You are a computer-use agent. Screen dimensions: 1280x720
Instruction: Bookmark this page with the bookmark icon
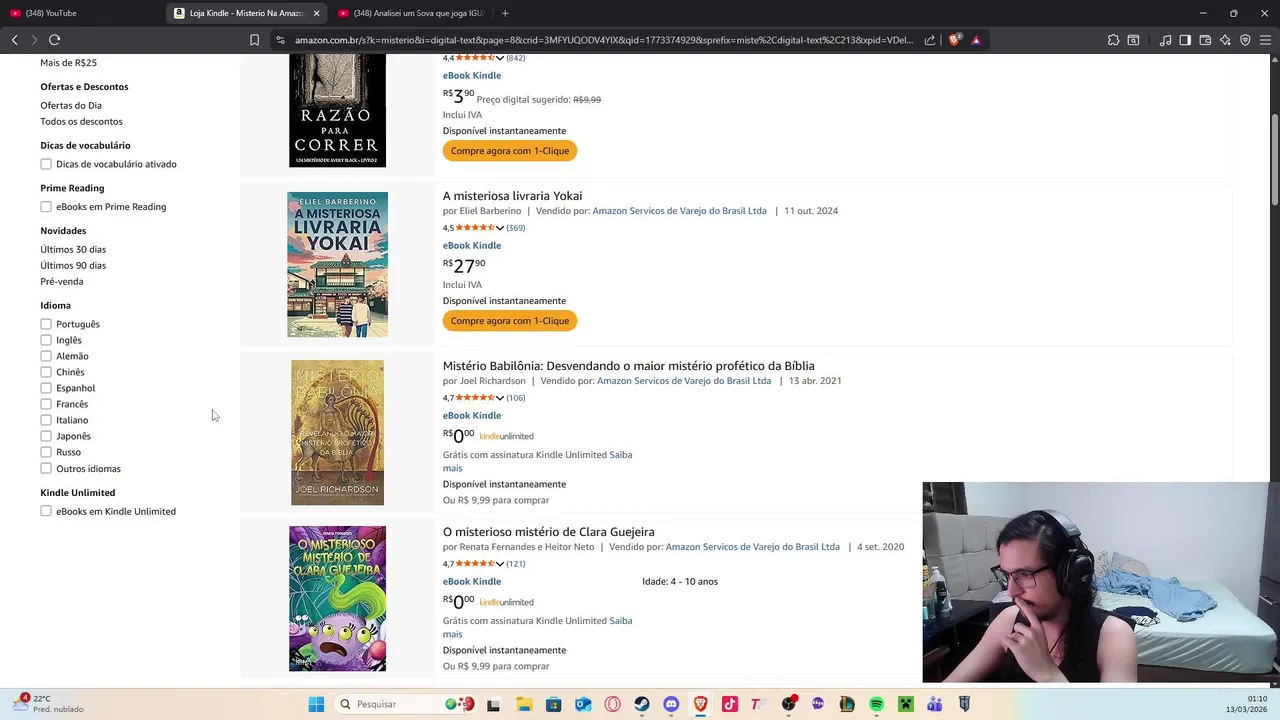click(254, 40)
